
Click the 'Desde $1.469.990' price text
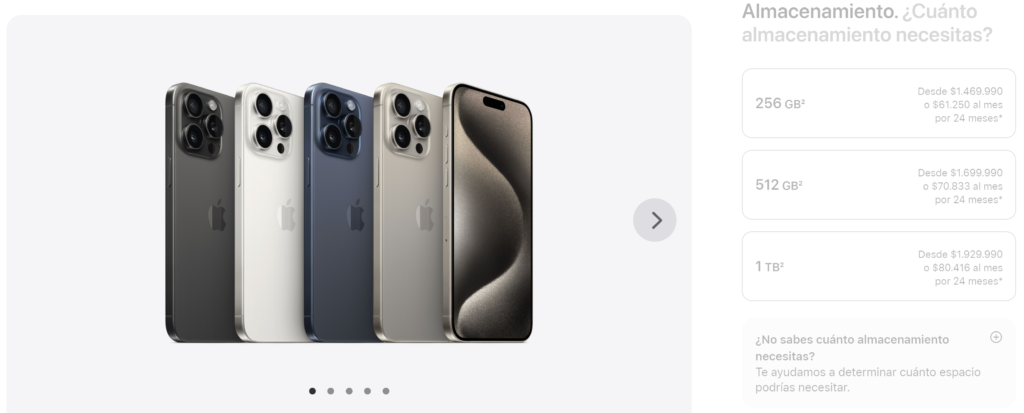(960, 91)
